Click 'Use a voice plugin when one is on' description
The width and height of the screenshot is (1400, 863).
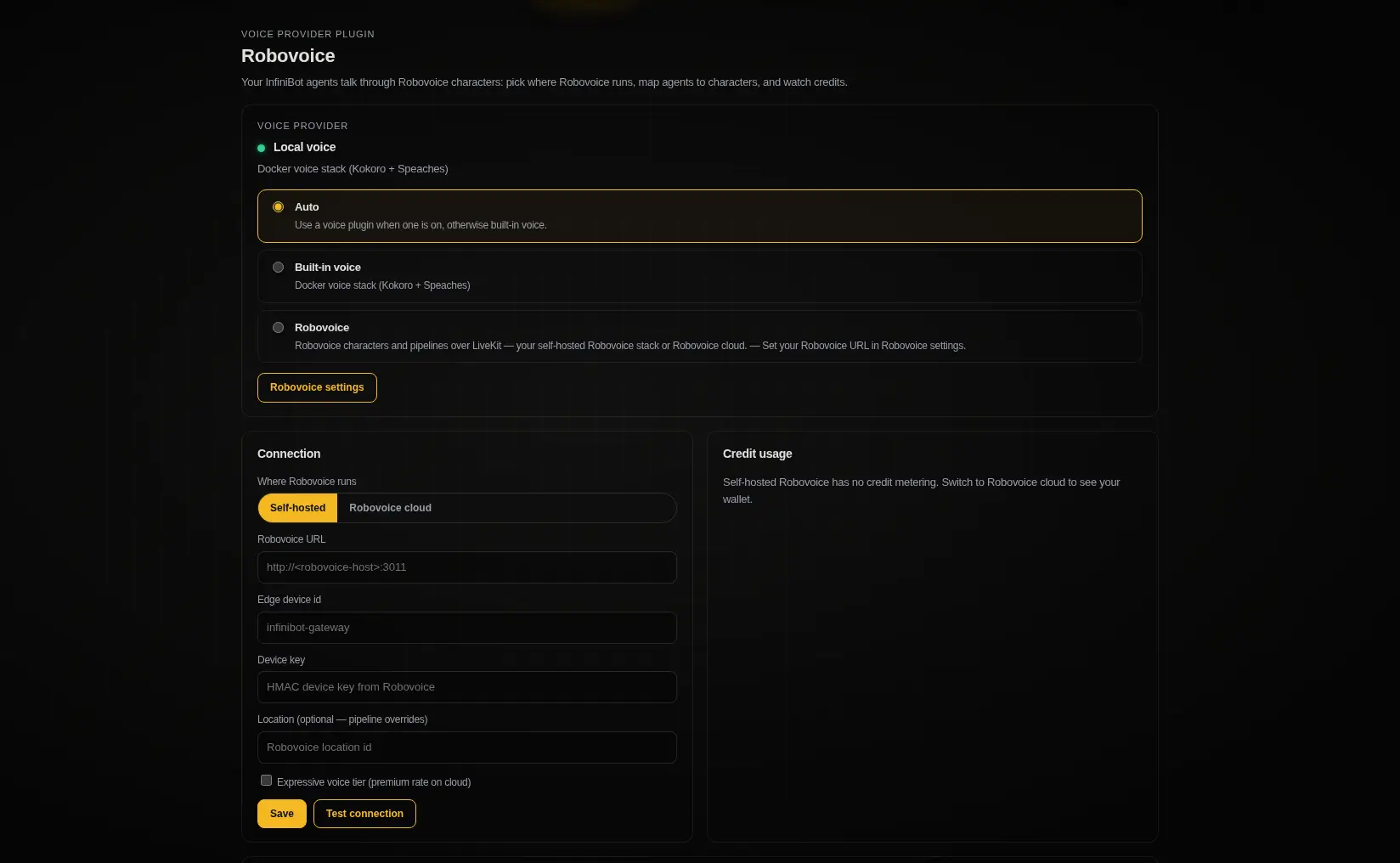point(421,225)
